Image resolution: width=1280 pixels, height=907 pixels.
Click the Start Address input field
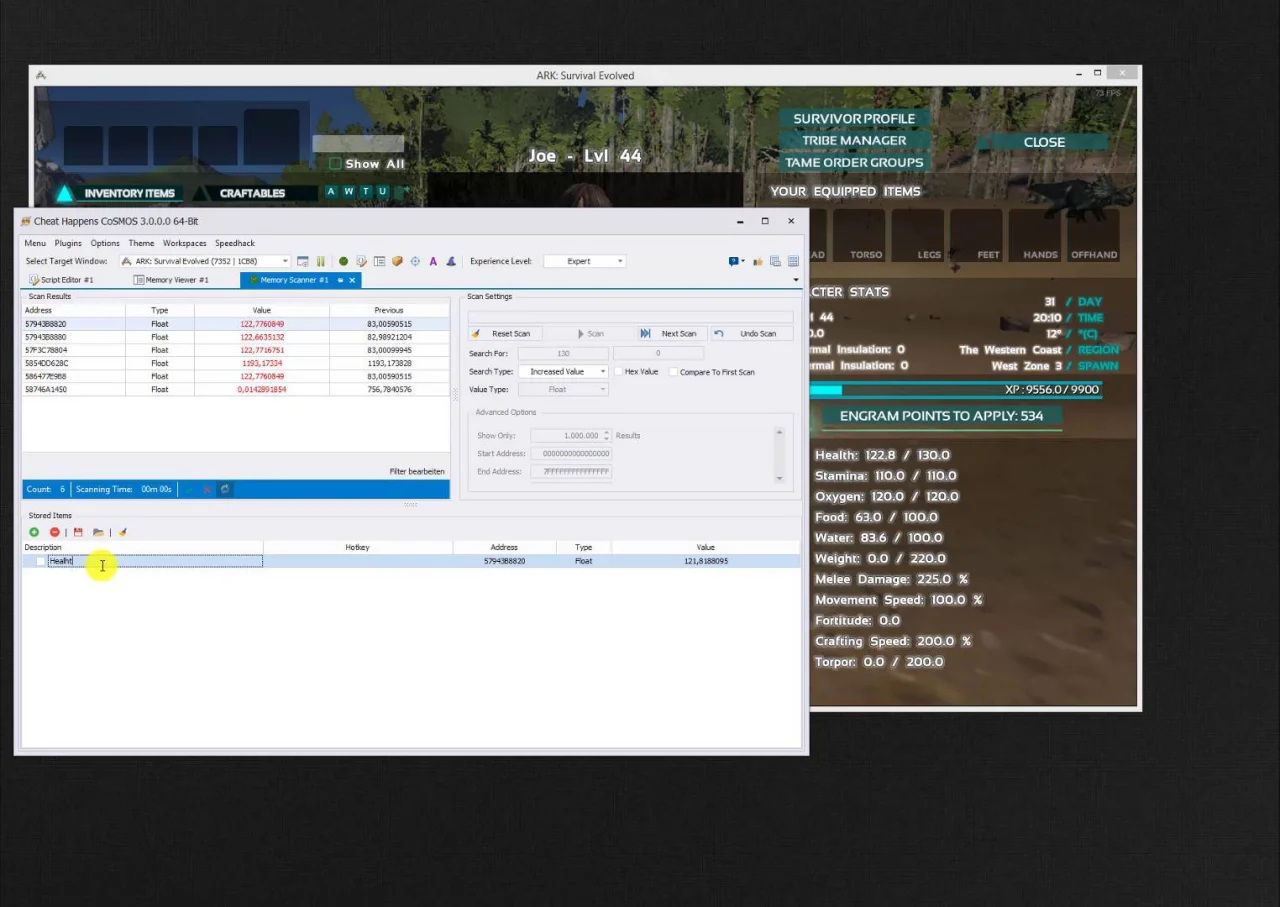571,453
